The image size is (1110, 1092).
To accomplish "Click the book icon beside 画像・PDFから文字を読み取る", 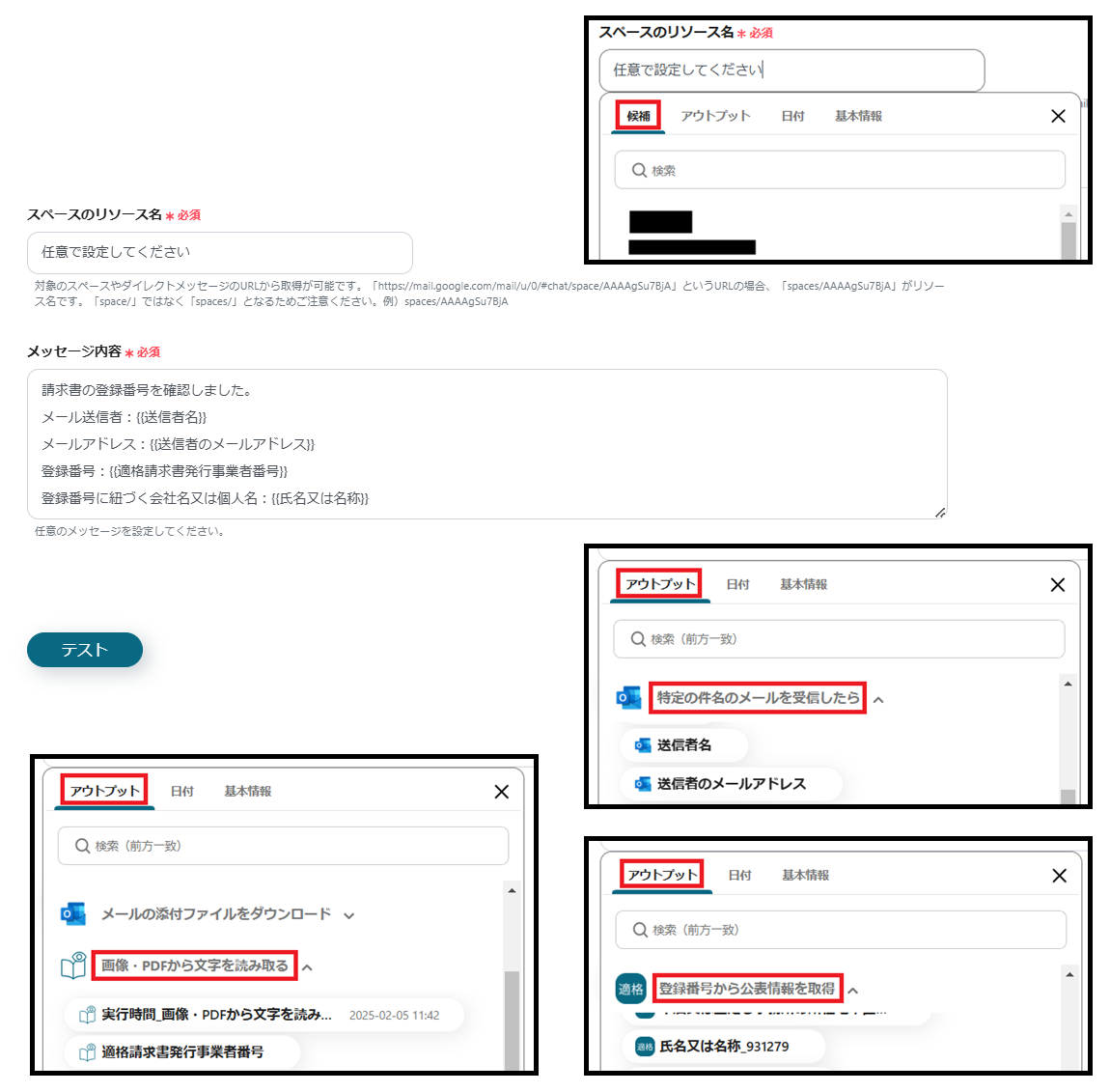I will click(73, 966).
